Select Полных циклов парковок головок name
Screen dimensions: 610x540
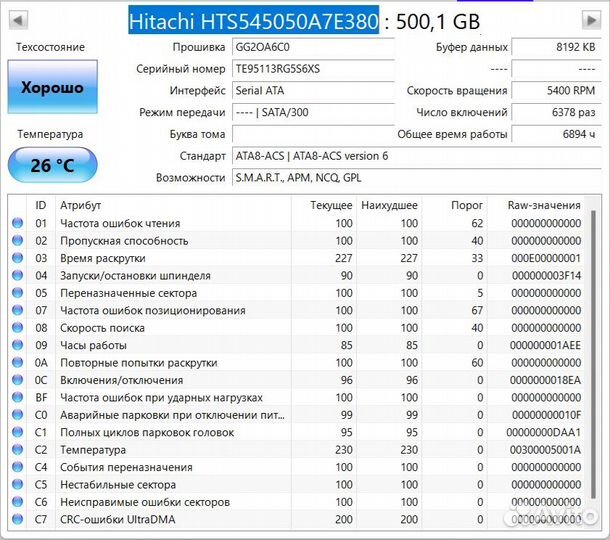[147, 432]
